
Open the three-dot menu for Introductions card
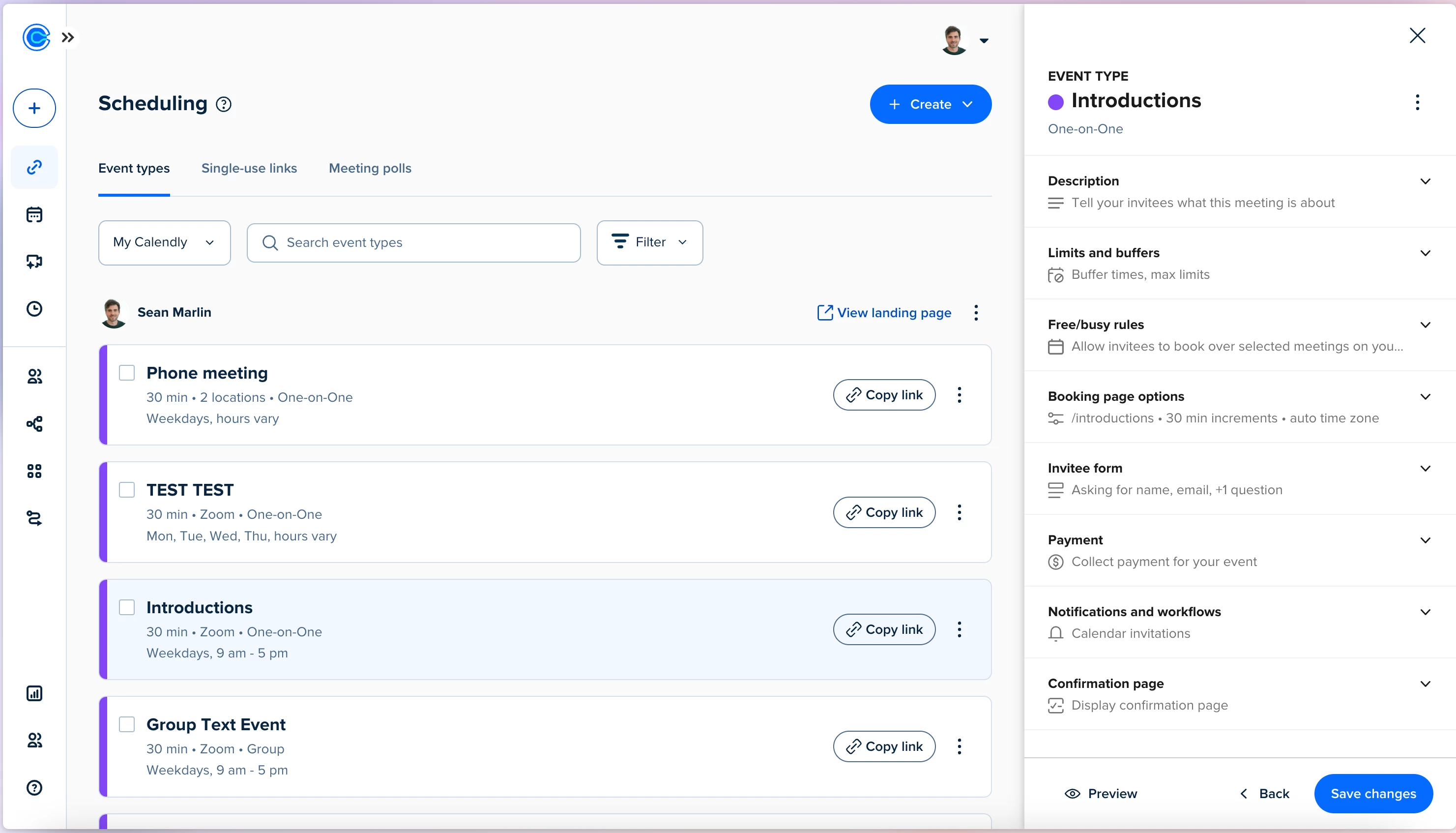(x=959, y=629)
